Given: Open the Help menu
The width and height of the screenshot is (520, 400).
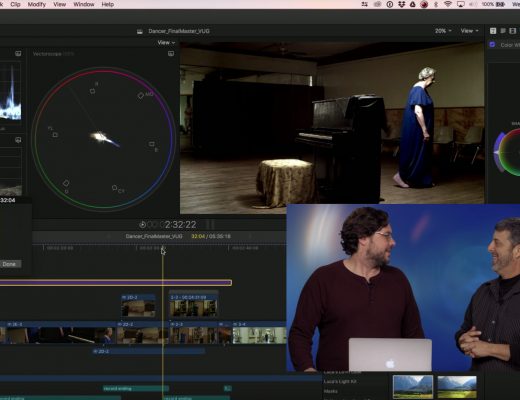Looking at the screenshot, I should click(x=107, y=4).
